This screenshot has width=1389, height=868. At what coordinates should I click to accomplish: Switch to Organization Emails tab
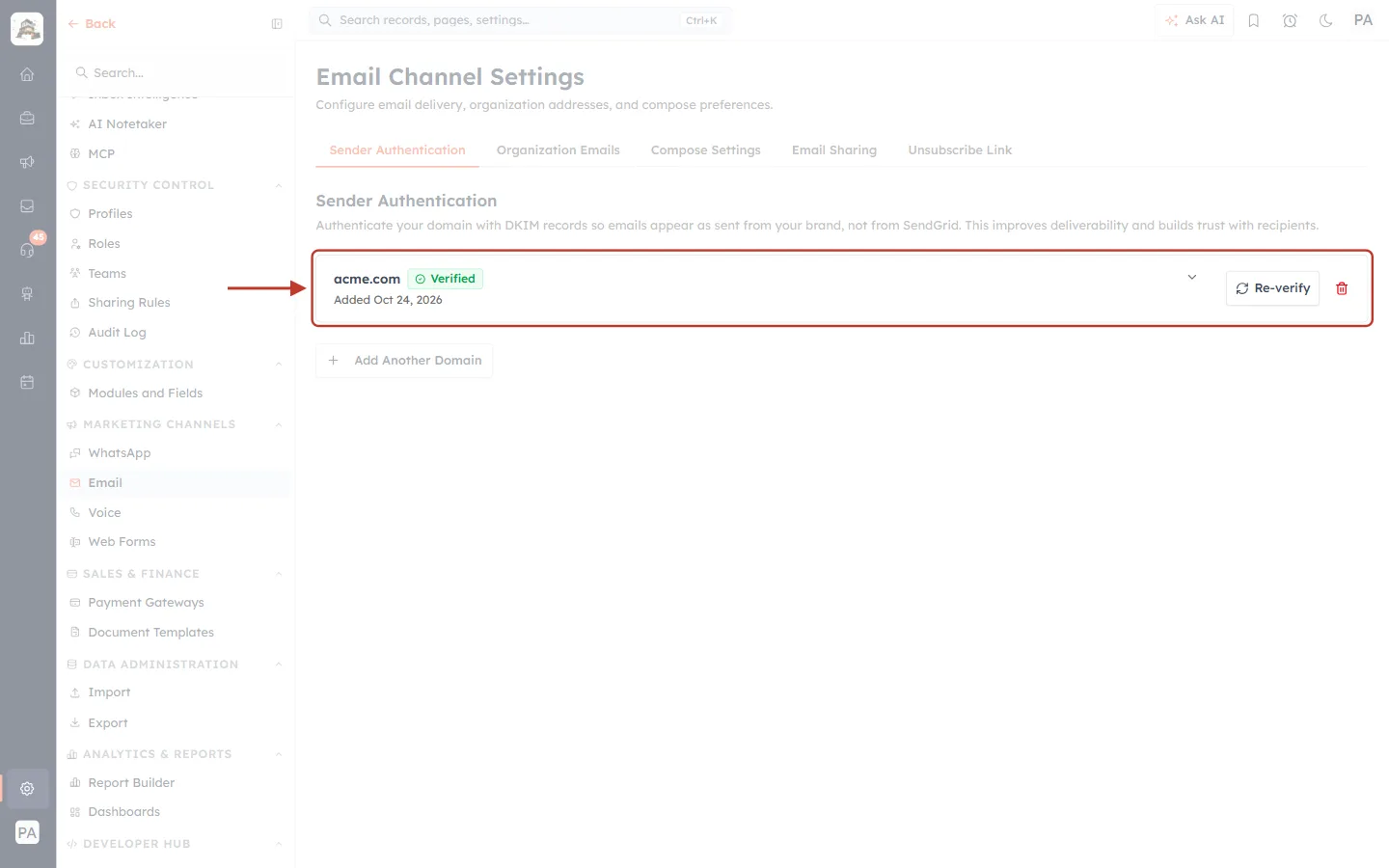tap(558, 150)
